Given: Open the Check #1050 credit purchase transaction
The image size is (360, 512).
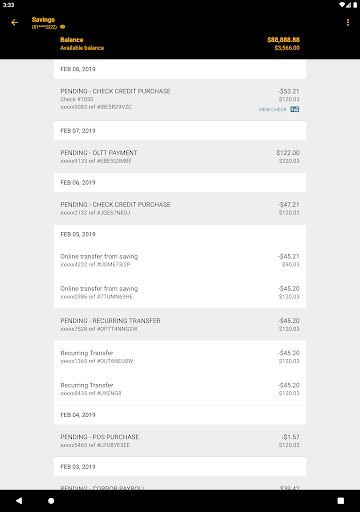Looking at the screenshot, I should point(180,99).
